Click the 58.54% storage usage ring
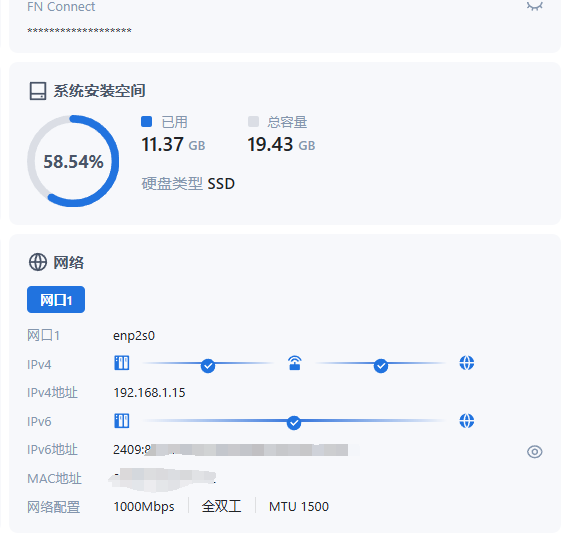The height and width of the screenshot is (540, 573). point(73,161)
